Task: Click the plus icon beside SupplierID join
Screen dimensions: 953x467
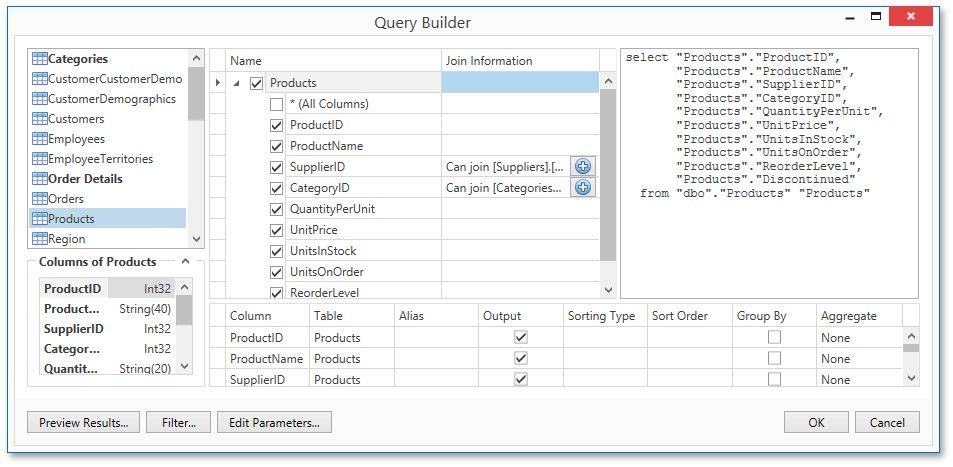Action: [583, 167]
